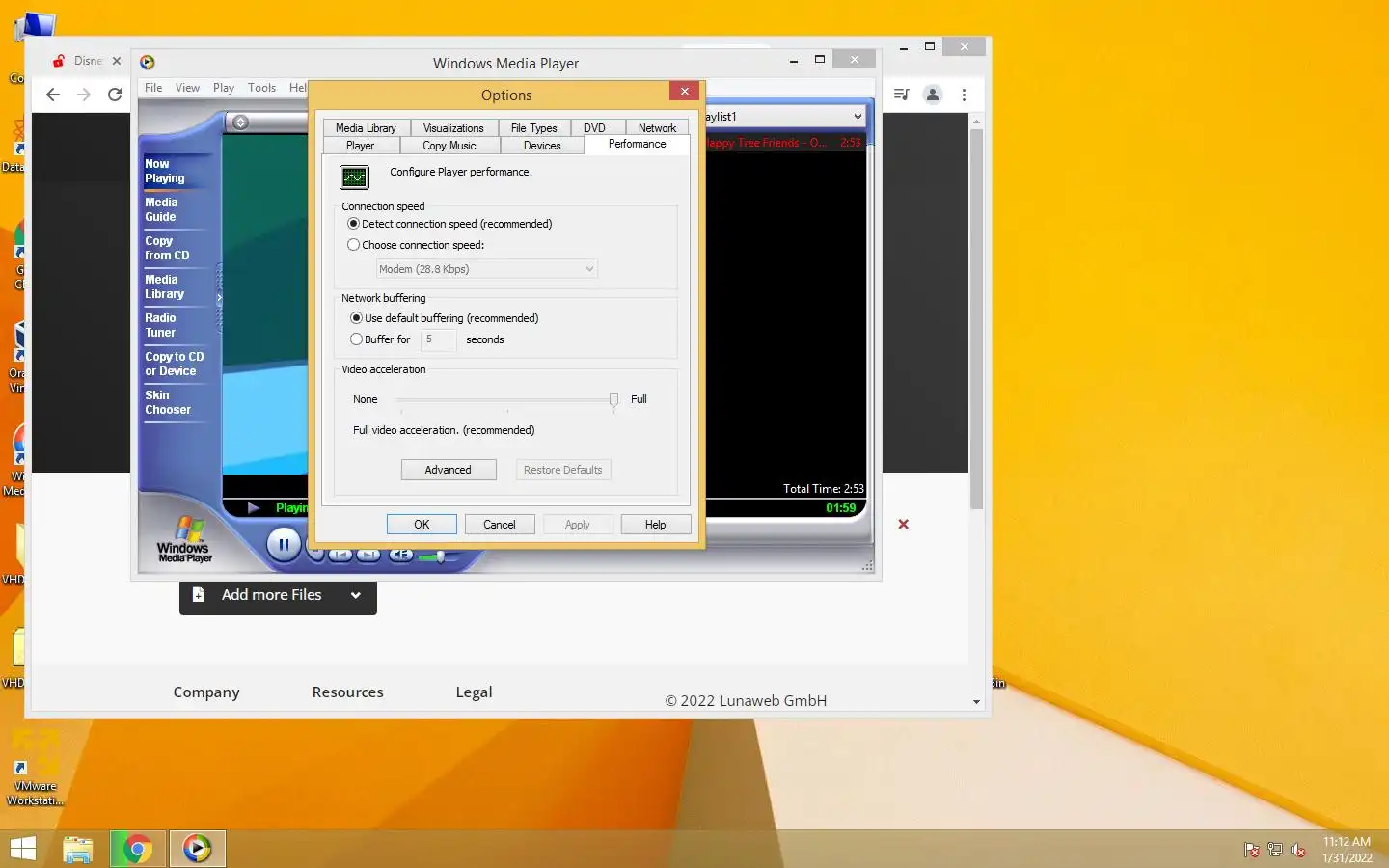Switch to the Player tab
This screenshot has height=868, width=1389.
(x=360, y=146)
